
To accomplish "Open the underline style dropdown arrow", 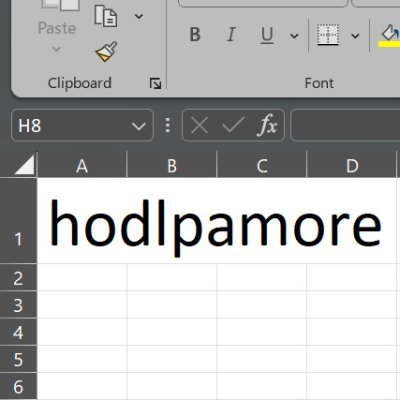I will point(294,35).
